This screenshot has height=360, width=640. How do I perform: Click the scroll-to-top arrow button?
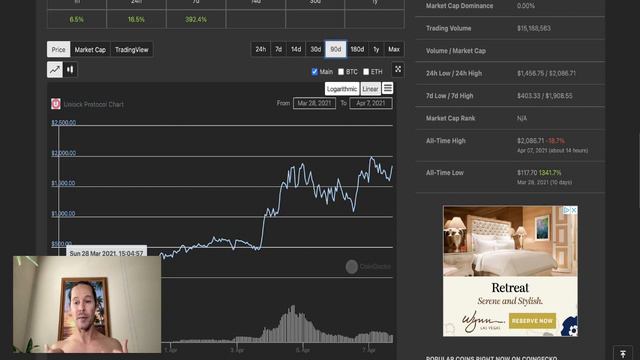tap(623, 353)
